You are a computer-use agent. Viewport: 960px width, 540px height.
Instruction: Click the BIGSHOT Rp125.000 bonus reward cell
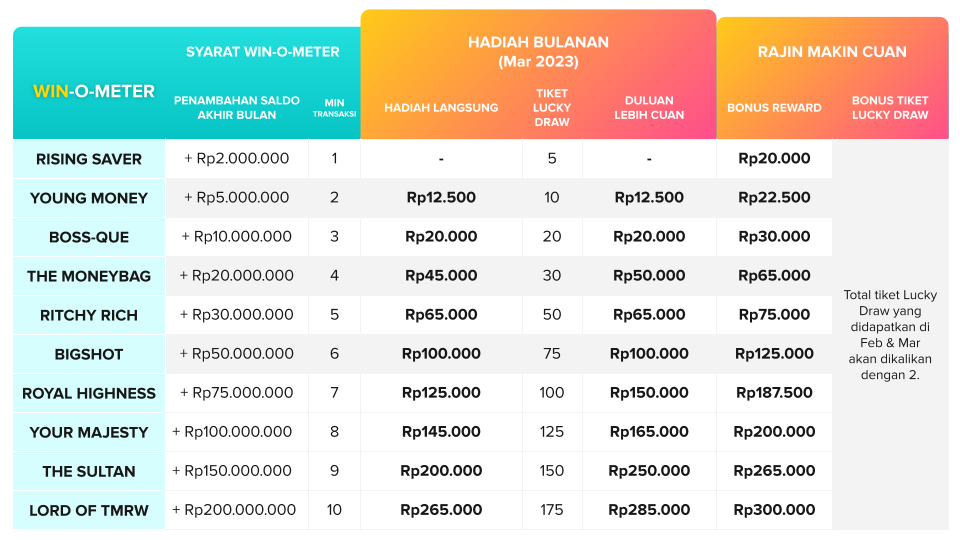774,354
